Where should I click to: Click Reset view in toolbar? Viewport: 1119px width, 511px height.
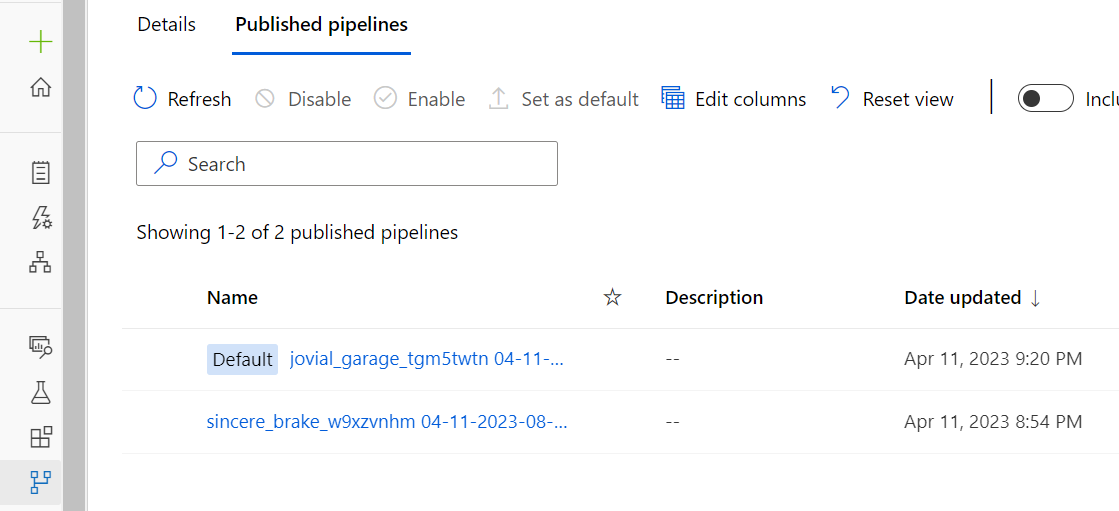pos(892,98)
